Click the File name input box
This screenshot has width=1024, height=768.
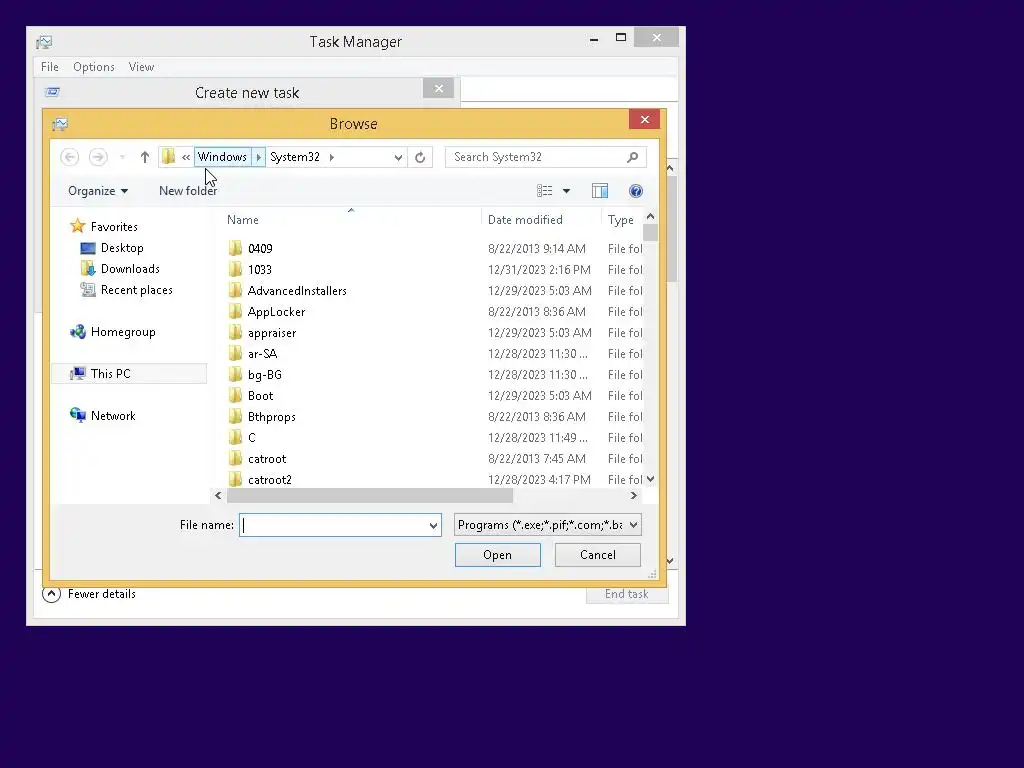click(x=333, y=525)
